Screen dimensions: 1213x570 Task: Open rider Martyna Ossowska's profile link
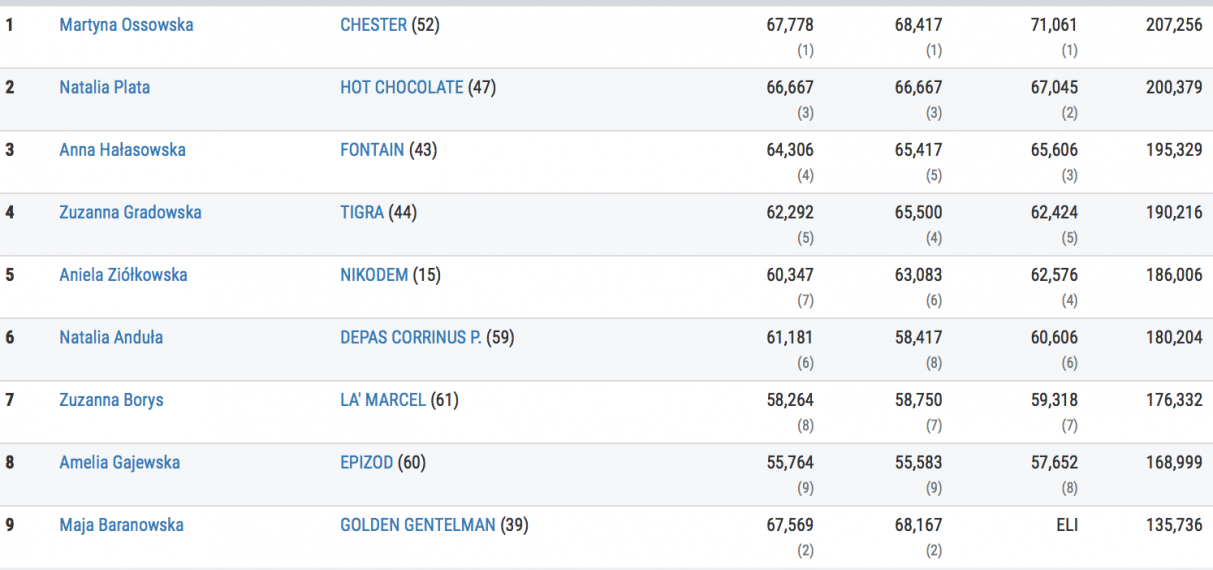[126, 25]
